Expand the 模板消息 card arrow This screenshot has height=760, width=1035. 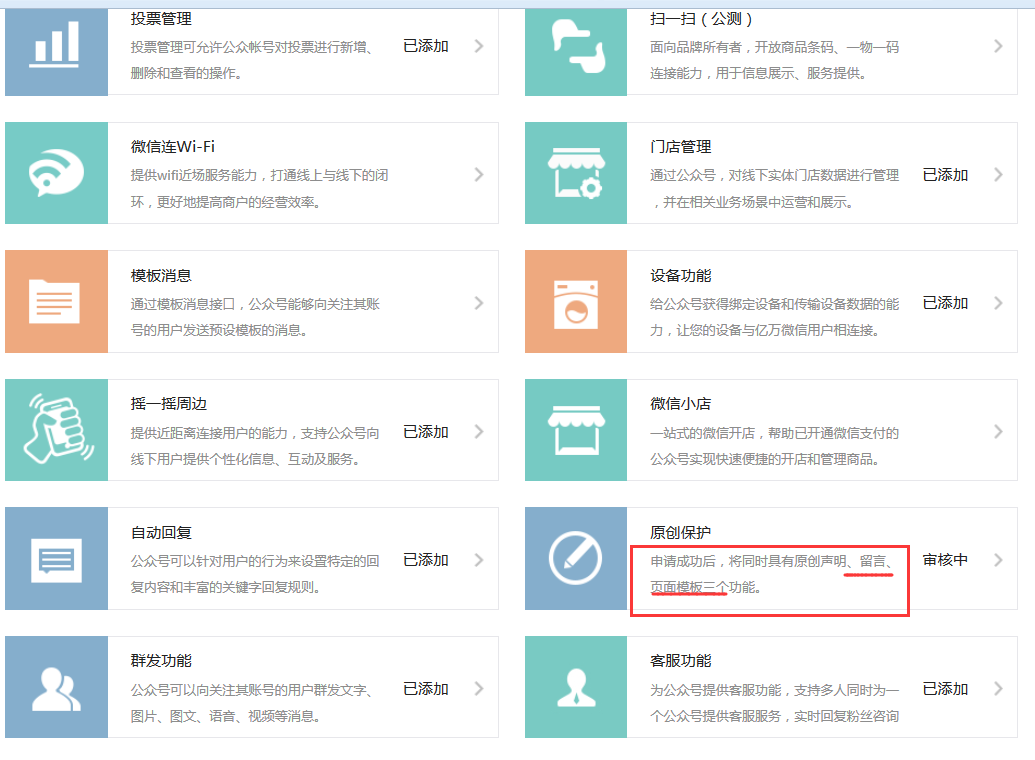(479, 303)
